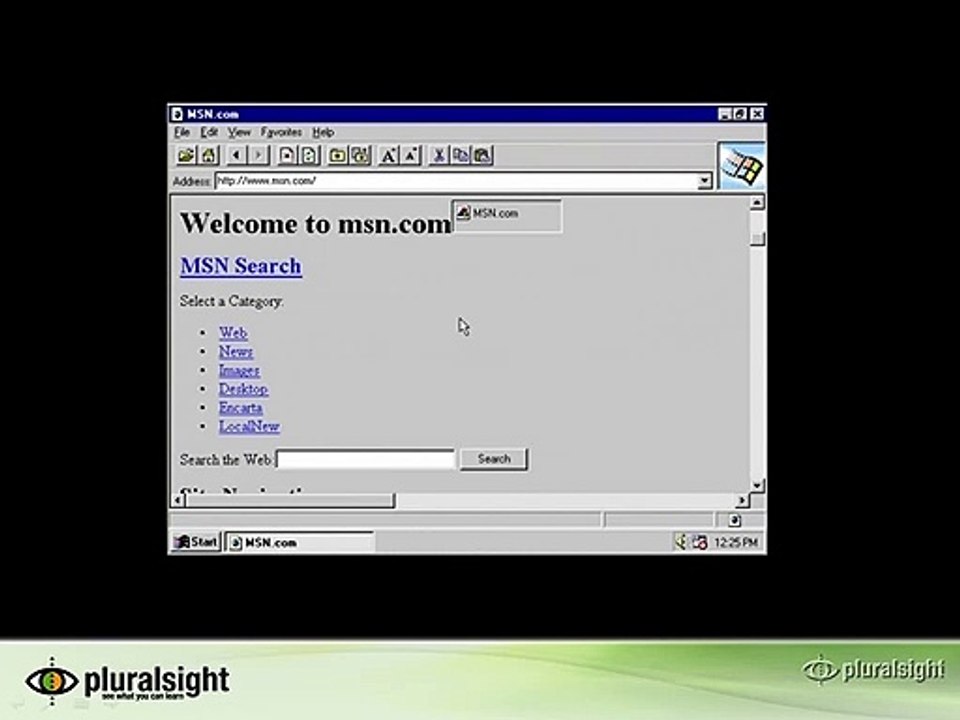The width and height of the screenshot is (960, 720).
Task: Click the vertical scrollbar up arrow
Action: [x=757, y=203]
